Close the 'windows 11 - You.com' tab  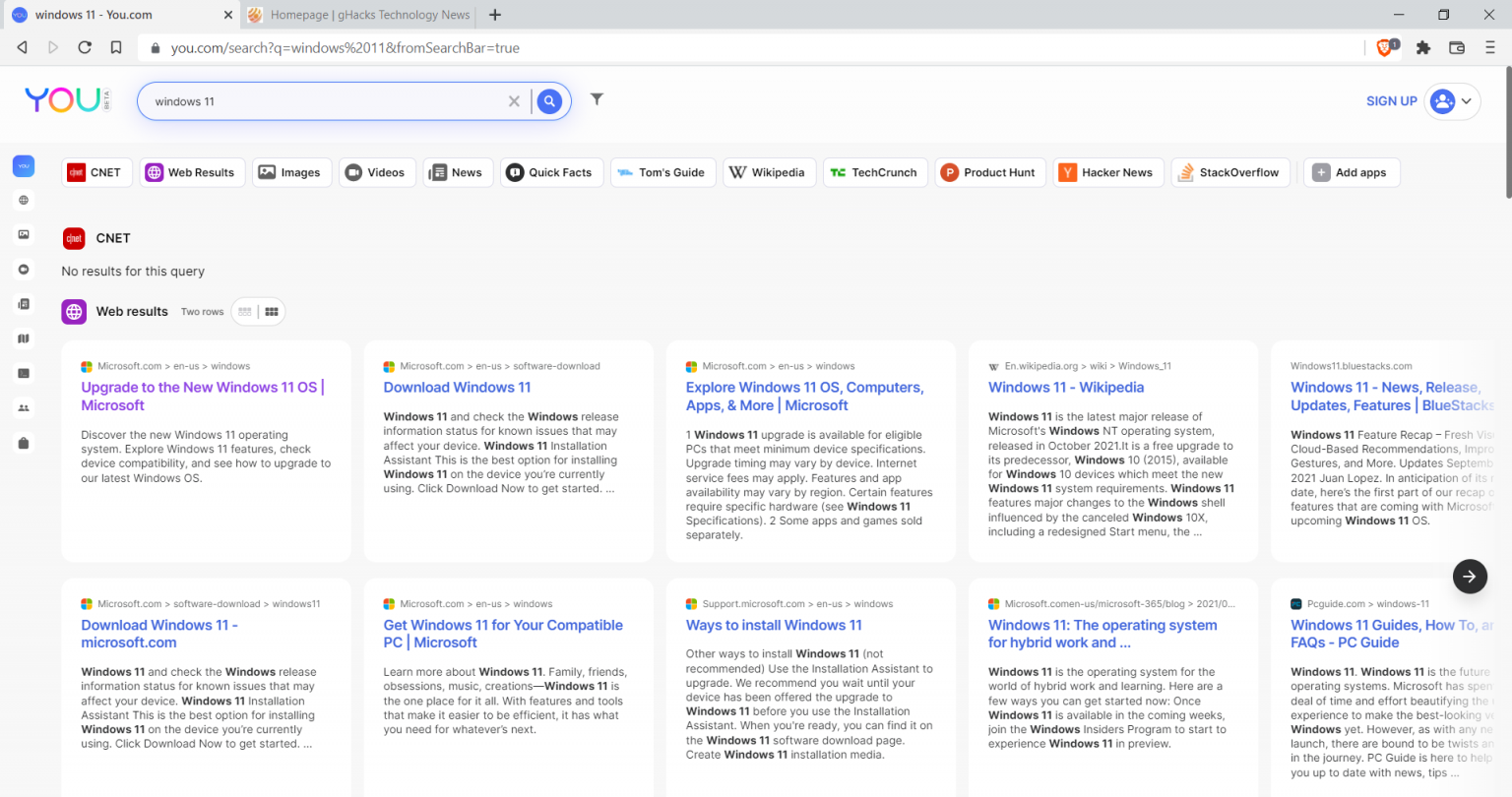pyautogui.click(x=227, y=15)
